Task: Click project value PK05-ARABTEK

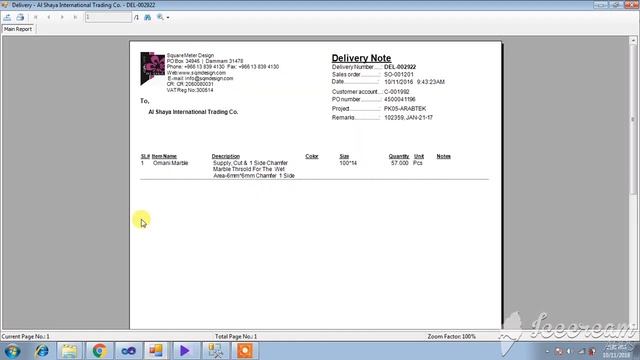Action: coord(405,109)
